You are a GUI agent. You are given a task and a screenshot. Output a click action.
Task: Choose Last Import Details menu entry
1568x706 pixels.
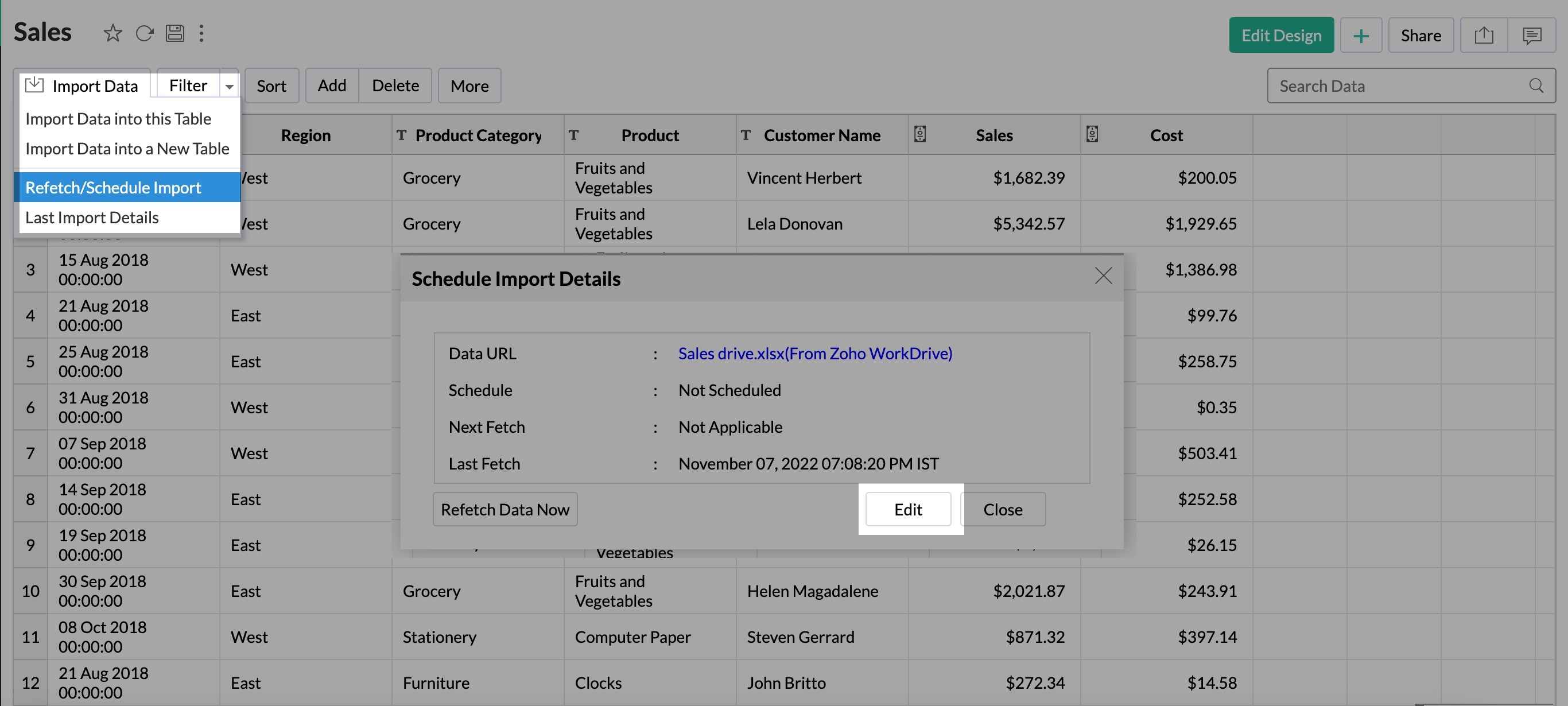pyautogui.click(x=92, y=218)
